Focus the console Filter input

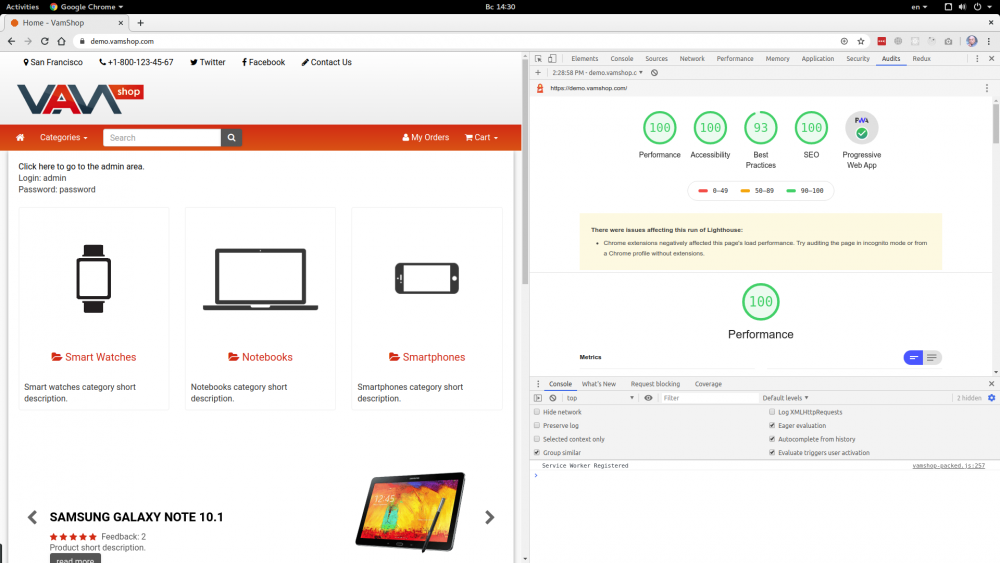point(708,398)
